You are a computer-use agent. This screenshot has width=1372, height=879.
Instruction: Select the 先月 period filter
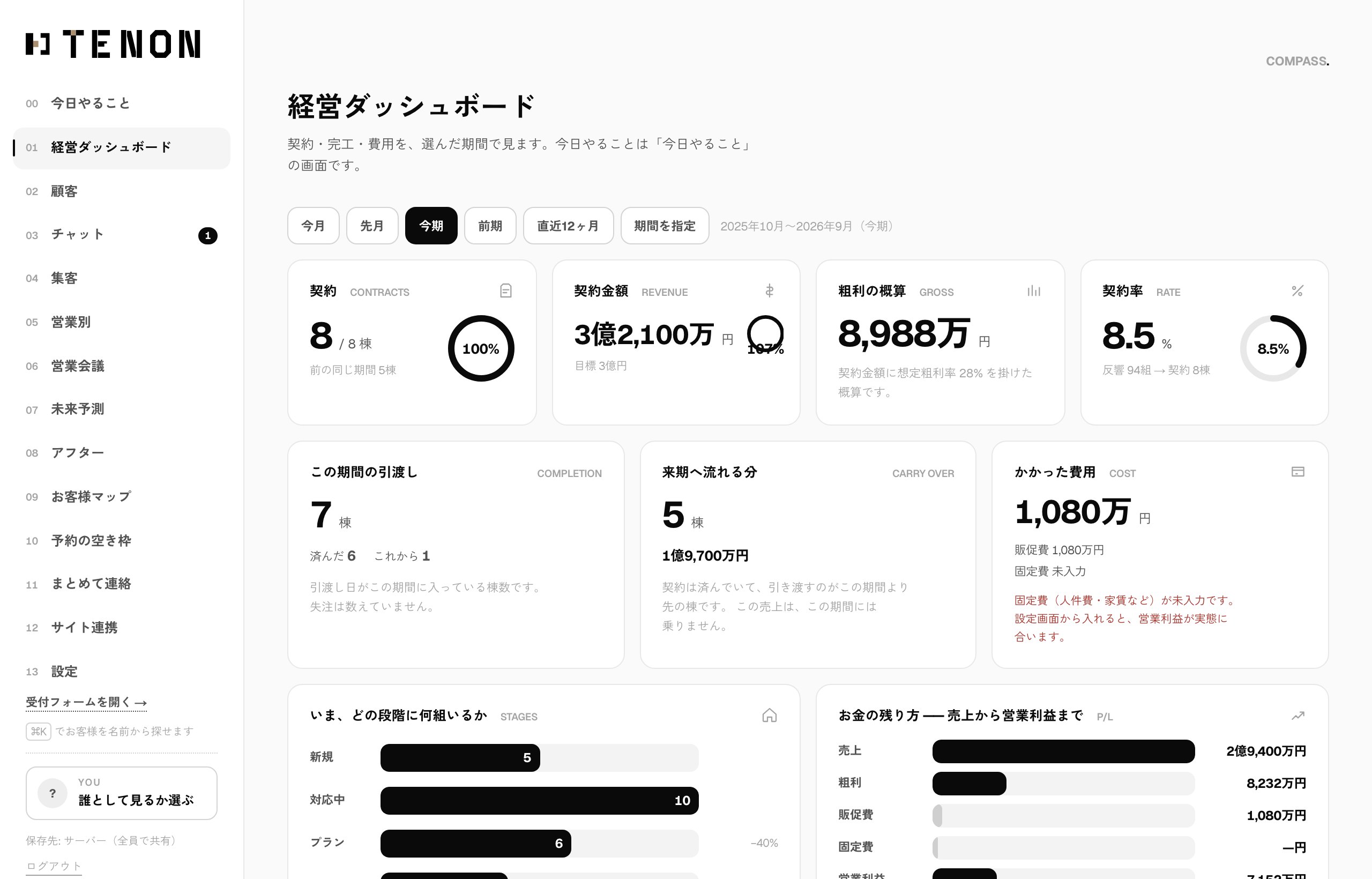(372, 226)
